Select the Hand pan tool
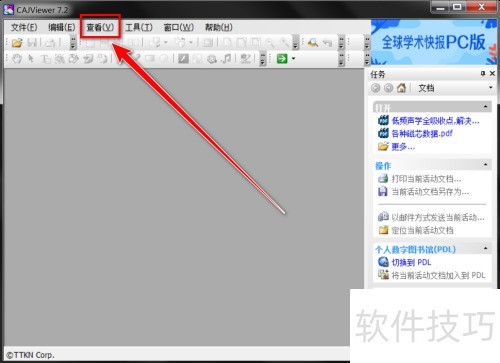The image size is (500, 363). click(17, 59)
